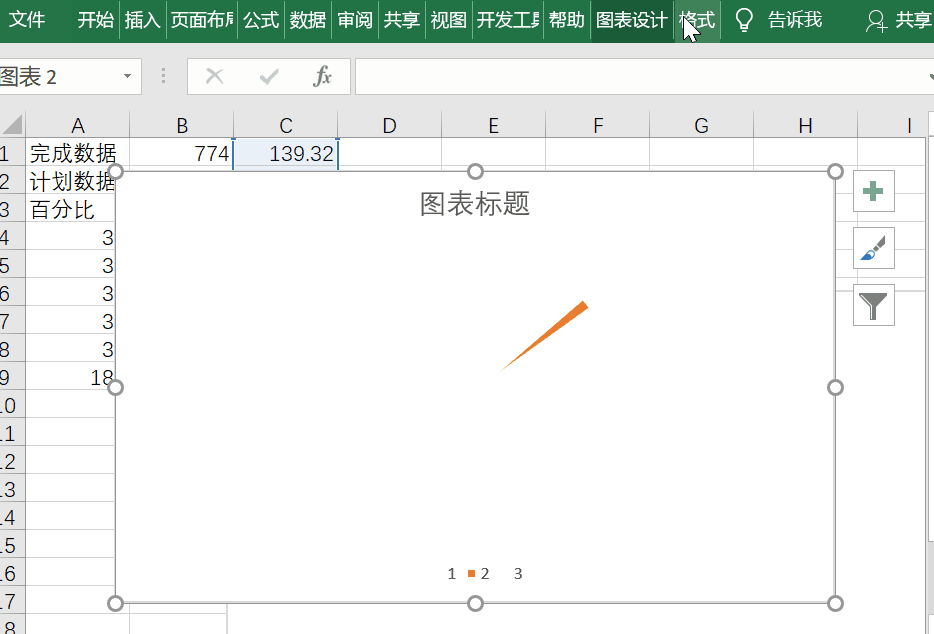Open the 插入 ribbon tab

142,20
